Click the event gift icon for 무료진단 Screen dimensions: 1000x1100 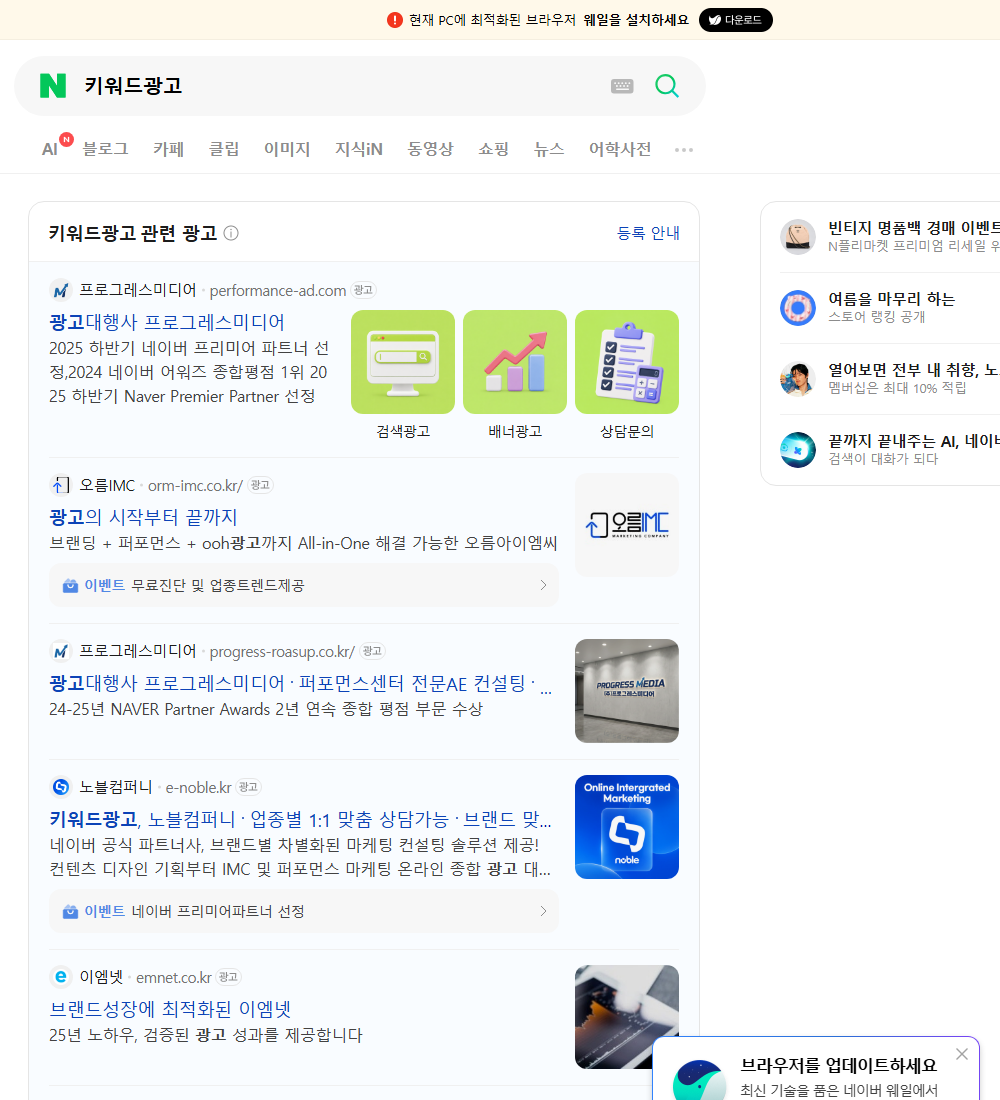(70, 585)
